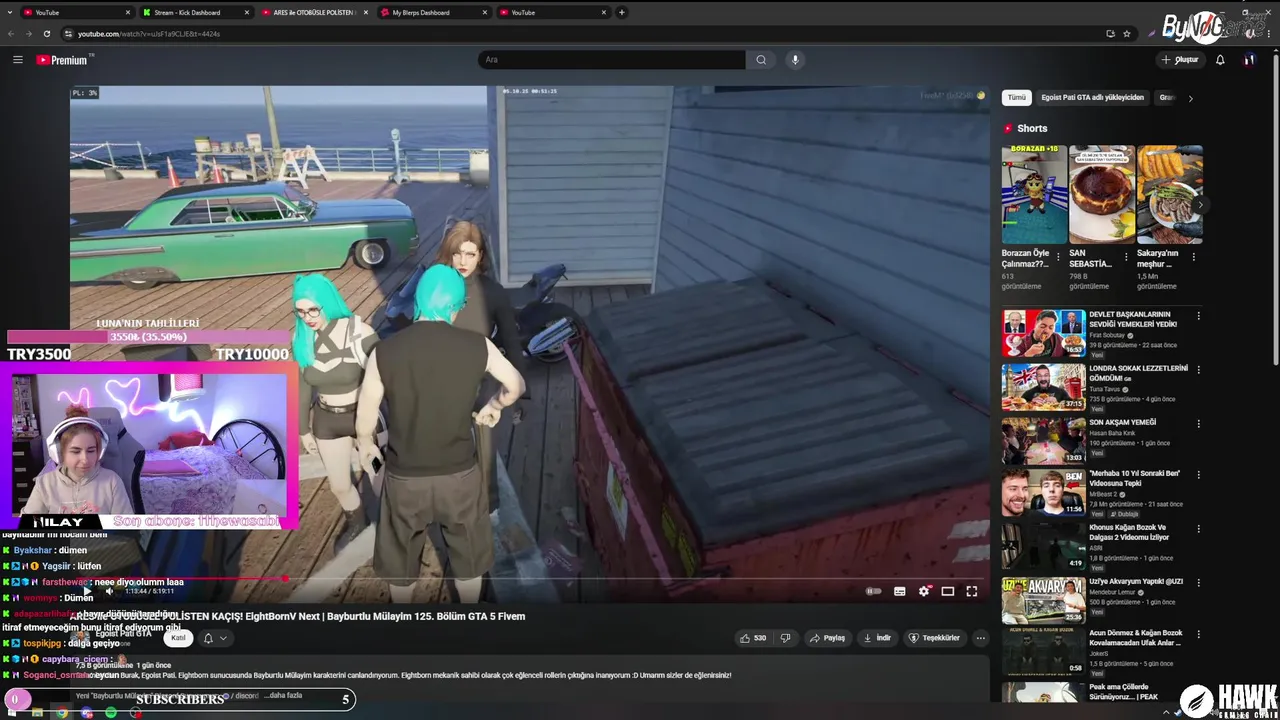Open more actions ellipsis beside Teşekkürler
1280x720 pixels.
pos(981,638)
